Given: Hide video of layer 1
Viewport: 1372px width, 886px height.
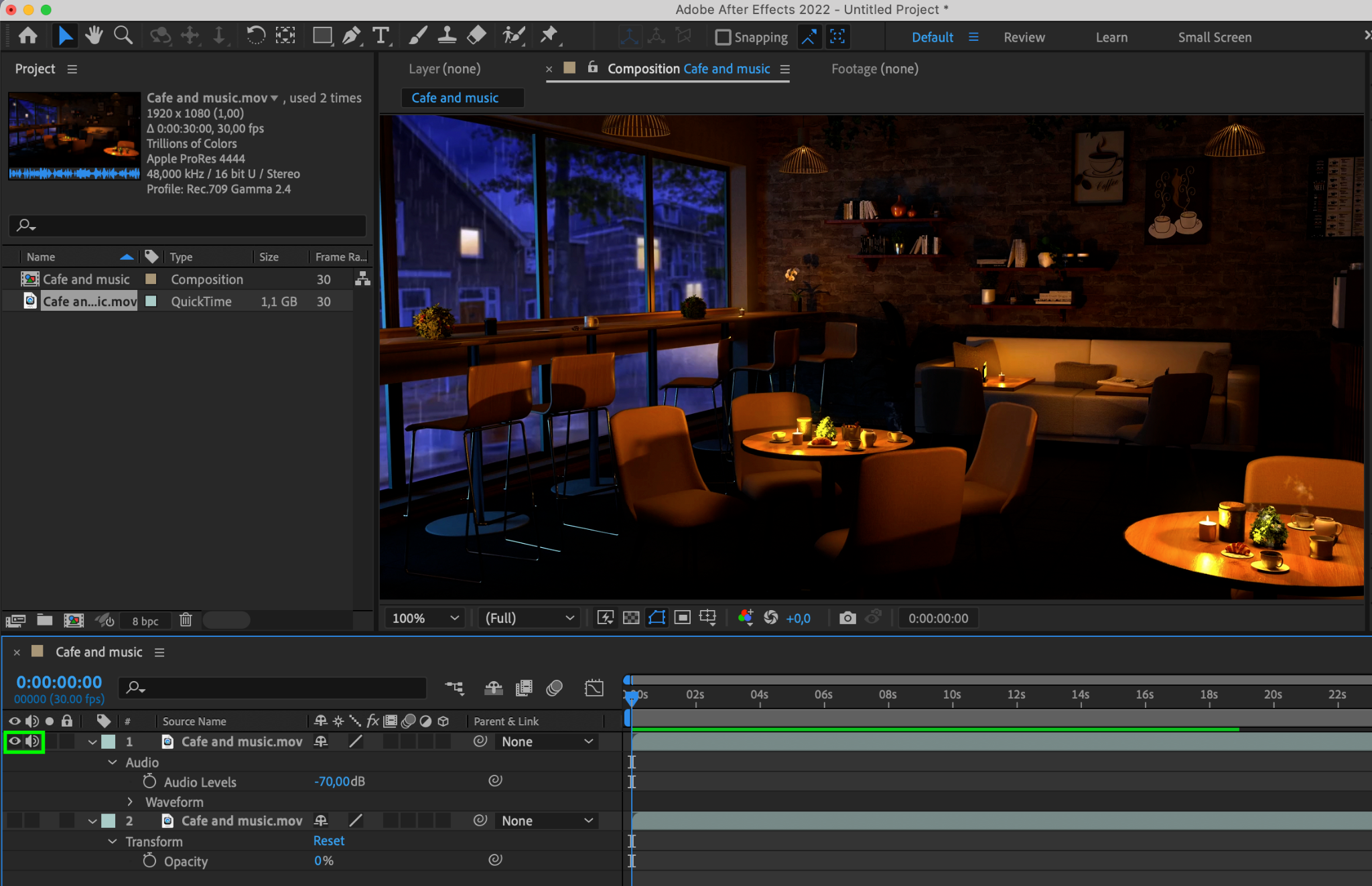Looking at the screenshot, I should tap(14, 741).
